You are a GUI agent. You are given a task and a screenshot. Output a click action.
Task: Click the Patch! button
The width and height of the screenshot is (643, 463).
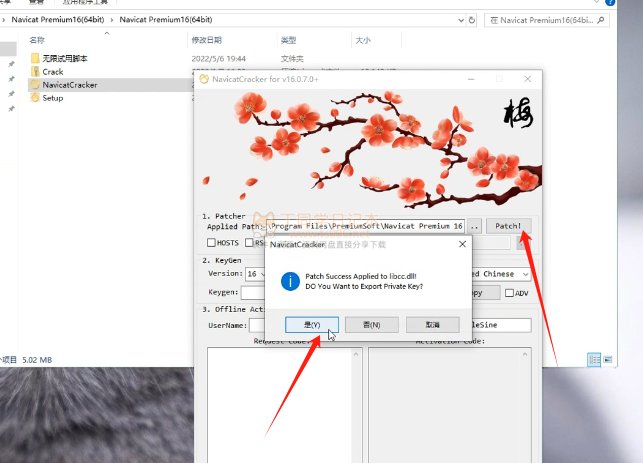coord(508,226)
